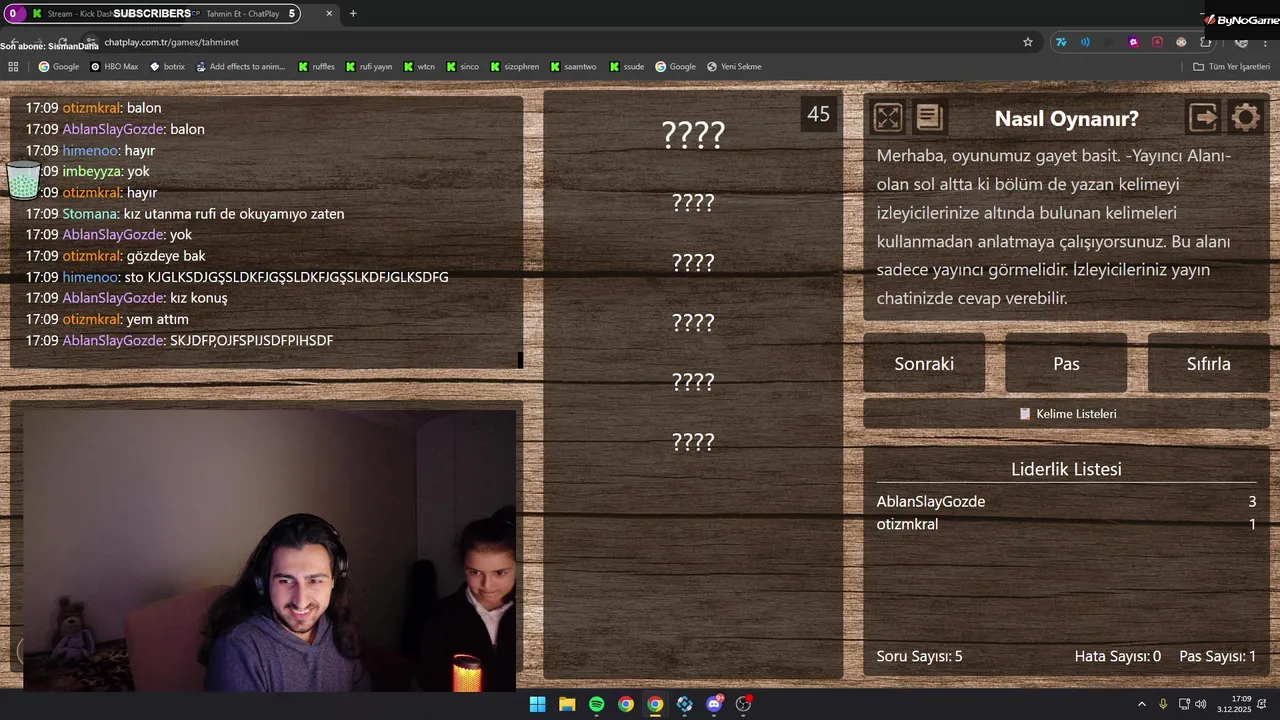Open File Explorer from the taskbar
This screenshot has width=1280, height=720.
[x=567, y=704]
